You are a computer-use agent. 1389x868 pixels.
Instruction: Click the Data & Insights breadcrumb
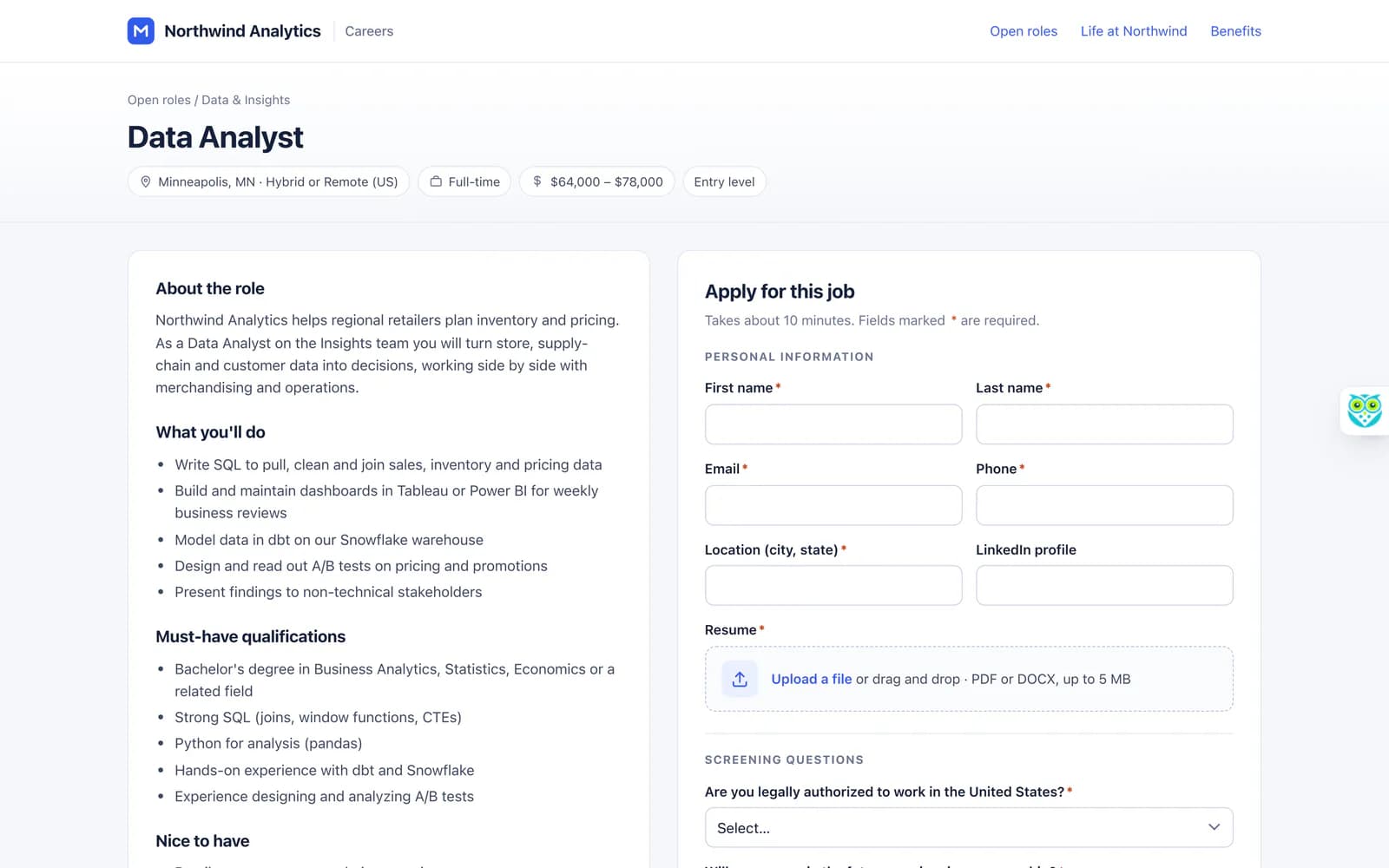246,100
